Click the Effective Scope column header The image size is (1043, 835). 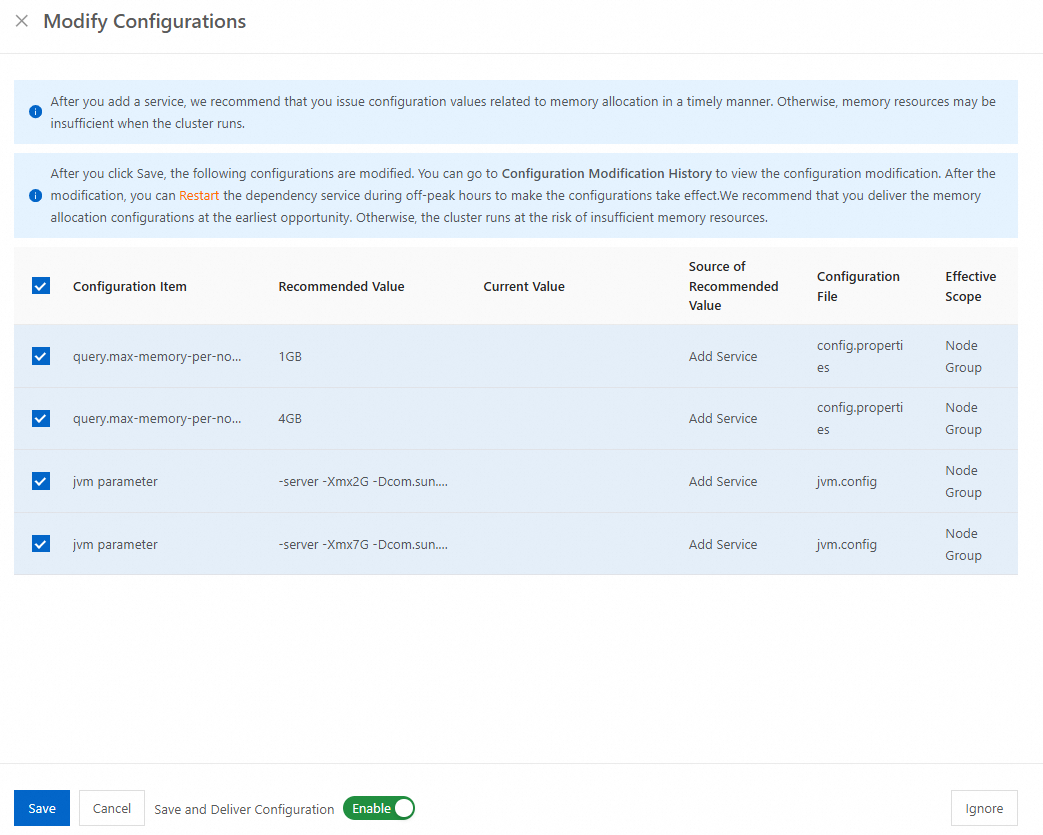[x=970, y=286]
